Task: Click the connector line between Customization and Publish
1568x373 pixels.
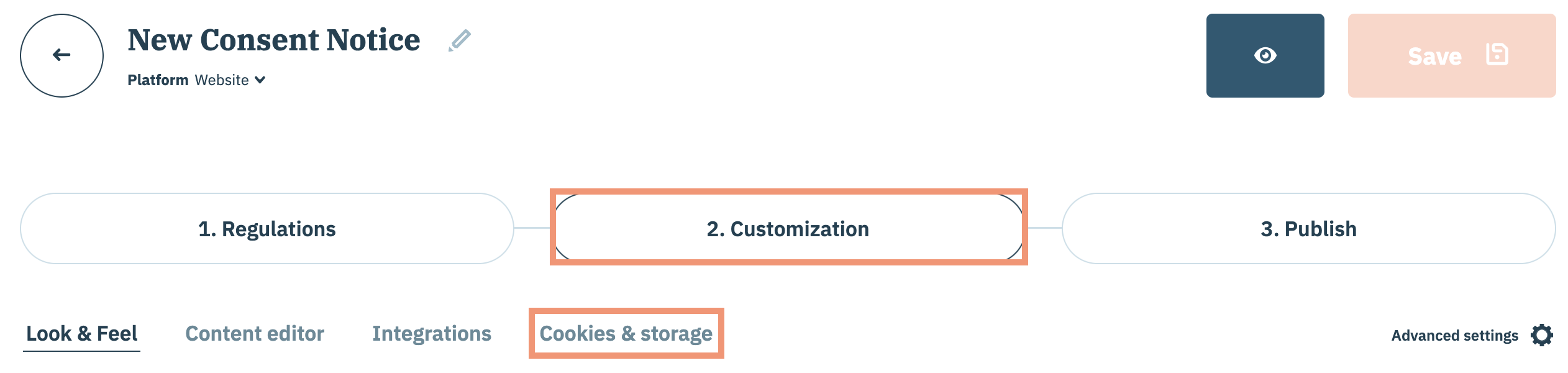Action: click(1045, 228)
